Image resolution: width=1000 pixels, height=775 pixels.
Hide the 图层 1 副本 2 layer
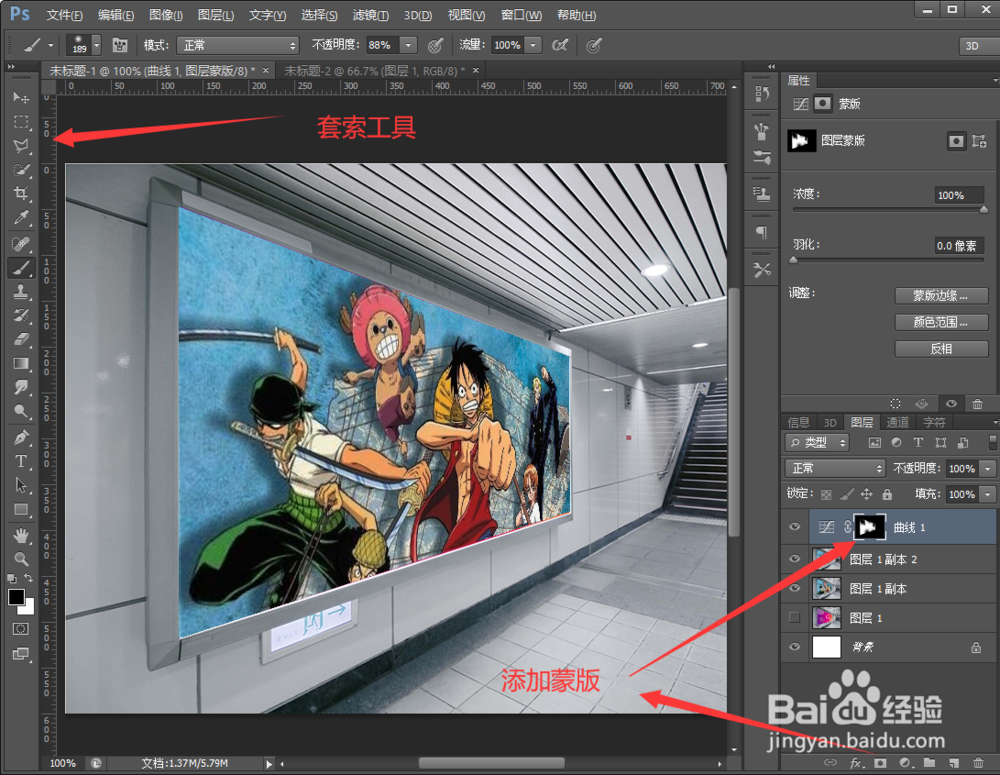tap(795, 559)
